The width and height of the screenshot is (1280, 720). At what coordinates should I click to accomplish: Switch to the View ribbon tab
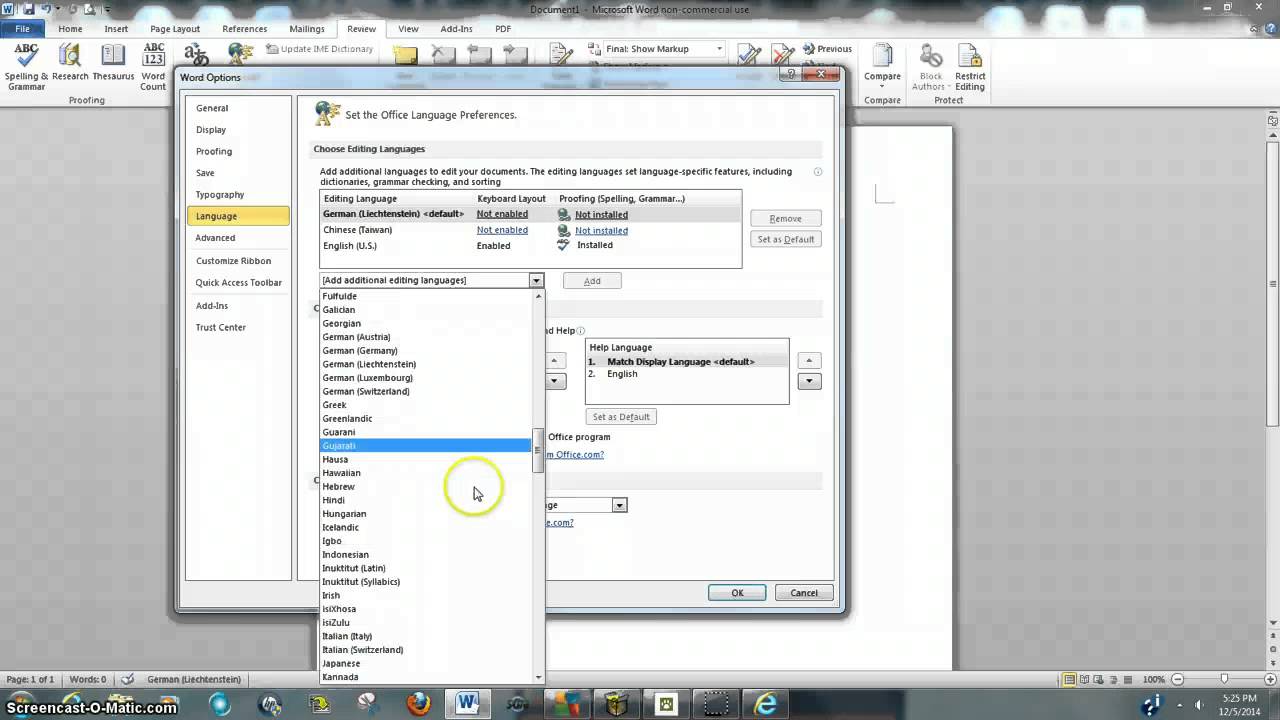(408, 29)
